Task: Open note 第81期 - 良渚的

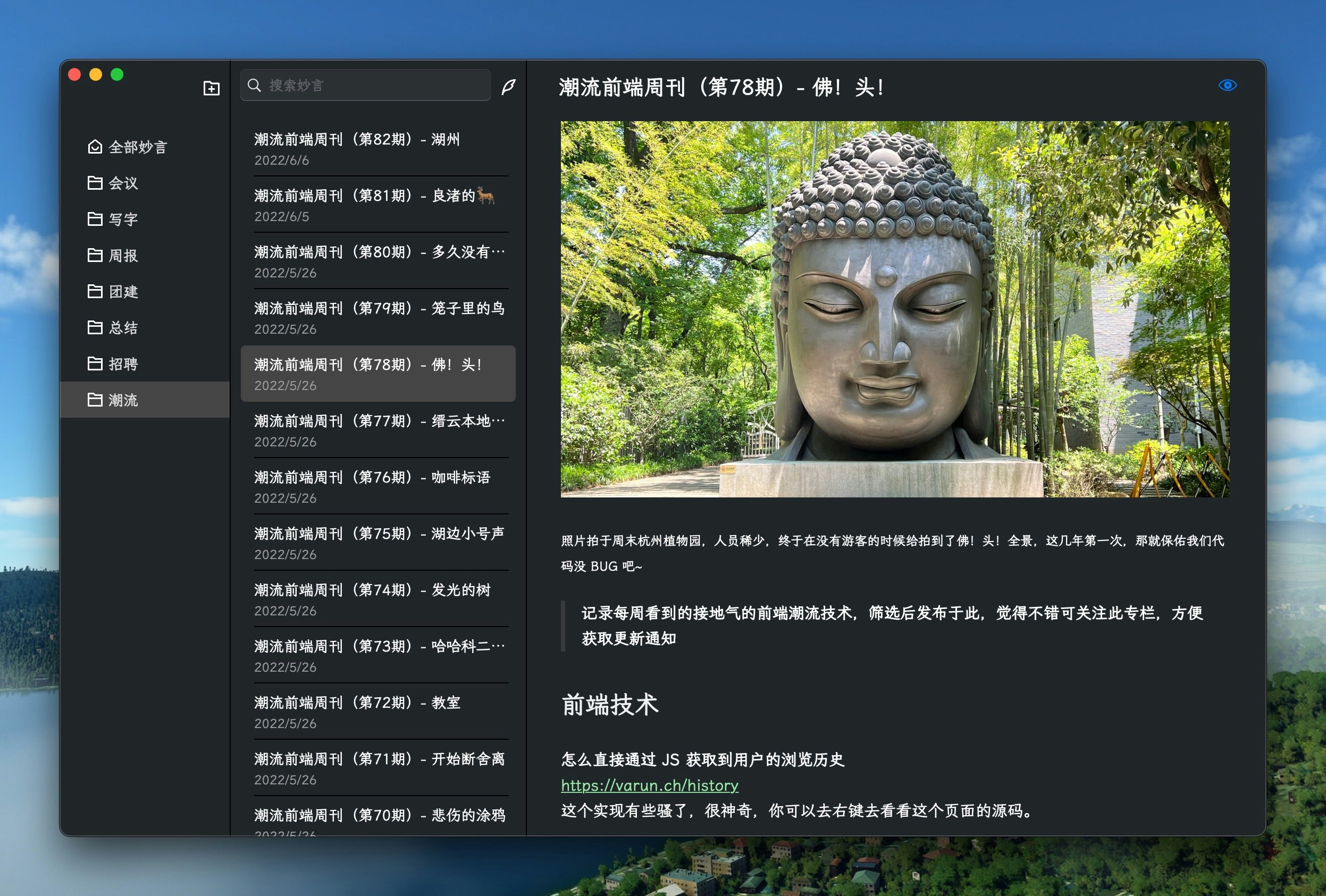Action: pyautogui.click(x=378, y=205)
